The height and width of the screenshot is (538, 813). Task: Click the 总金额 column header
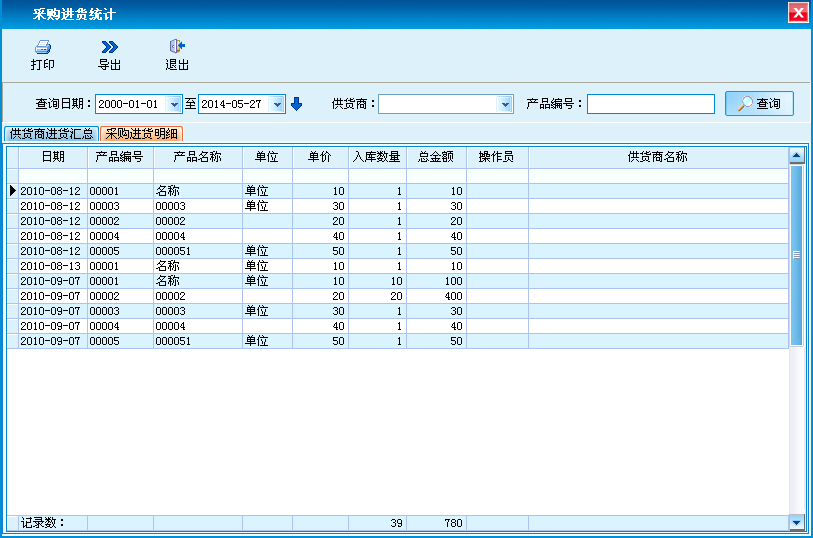(x=436, y=157)
